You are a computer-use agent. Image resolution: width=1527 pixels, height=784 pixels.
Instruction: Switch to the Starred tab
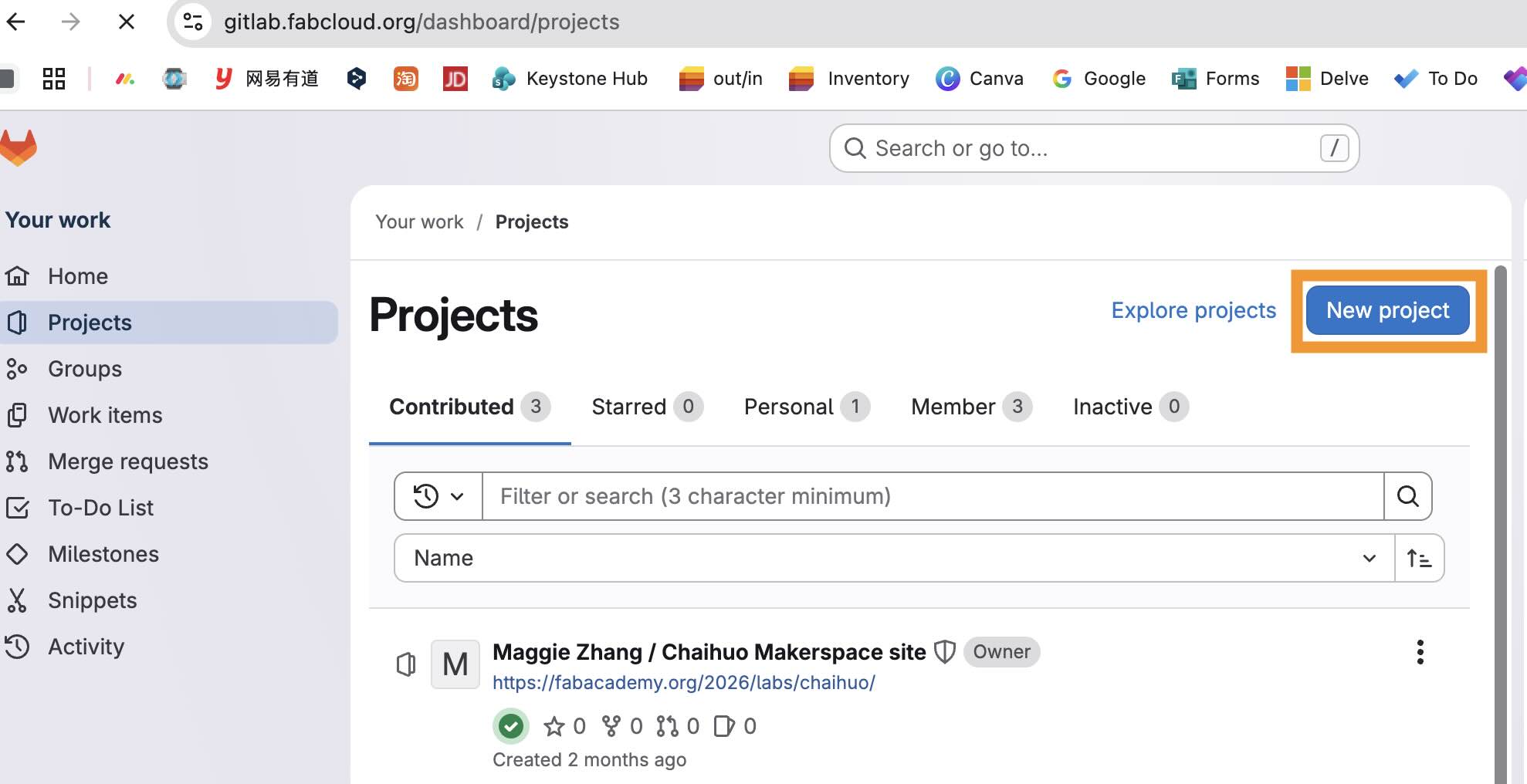pos(647,407)
